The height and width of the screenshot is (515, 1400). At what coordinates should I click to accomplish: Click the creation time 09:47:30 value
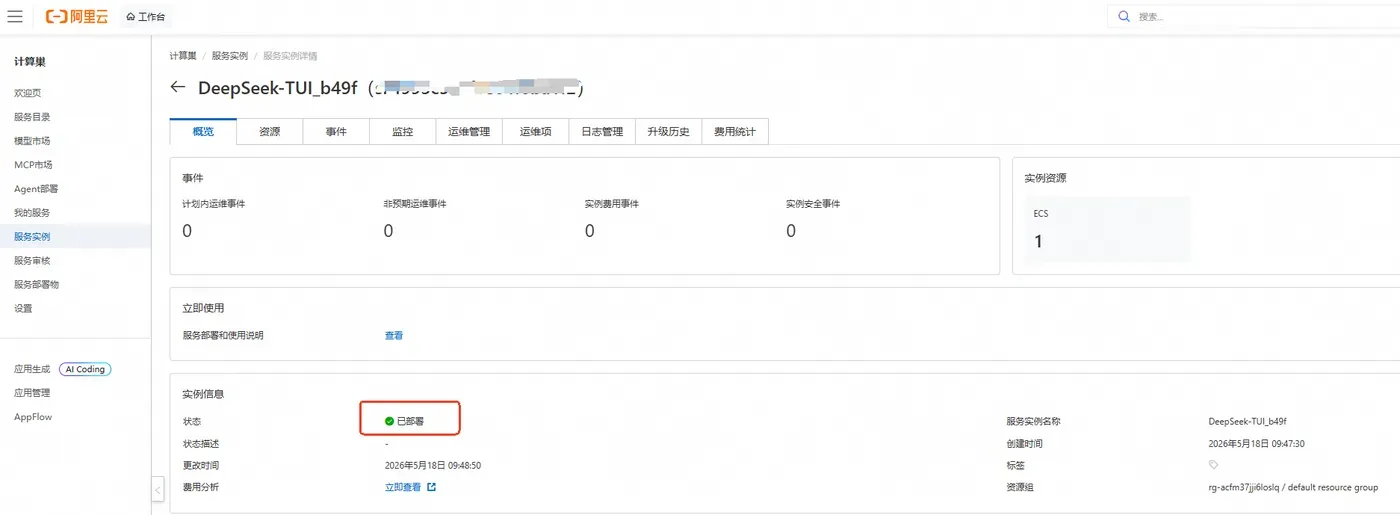pyautogui.click(x=1257, y=444)
